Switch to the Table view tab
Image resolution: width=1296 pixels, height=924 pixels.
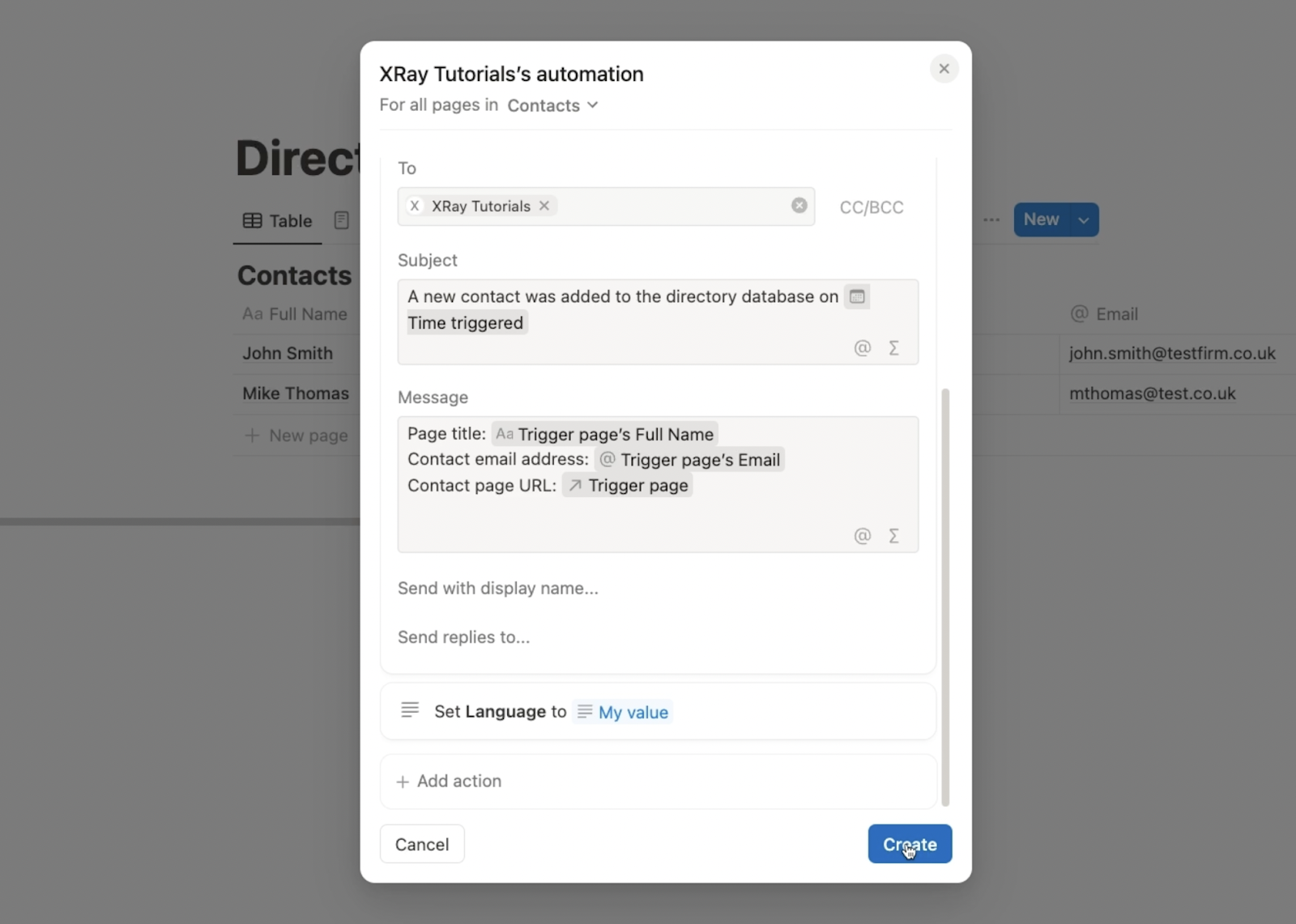click(x=278, y=221)
